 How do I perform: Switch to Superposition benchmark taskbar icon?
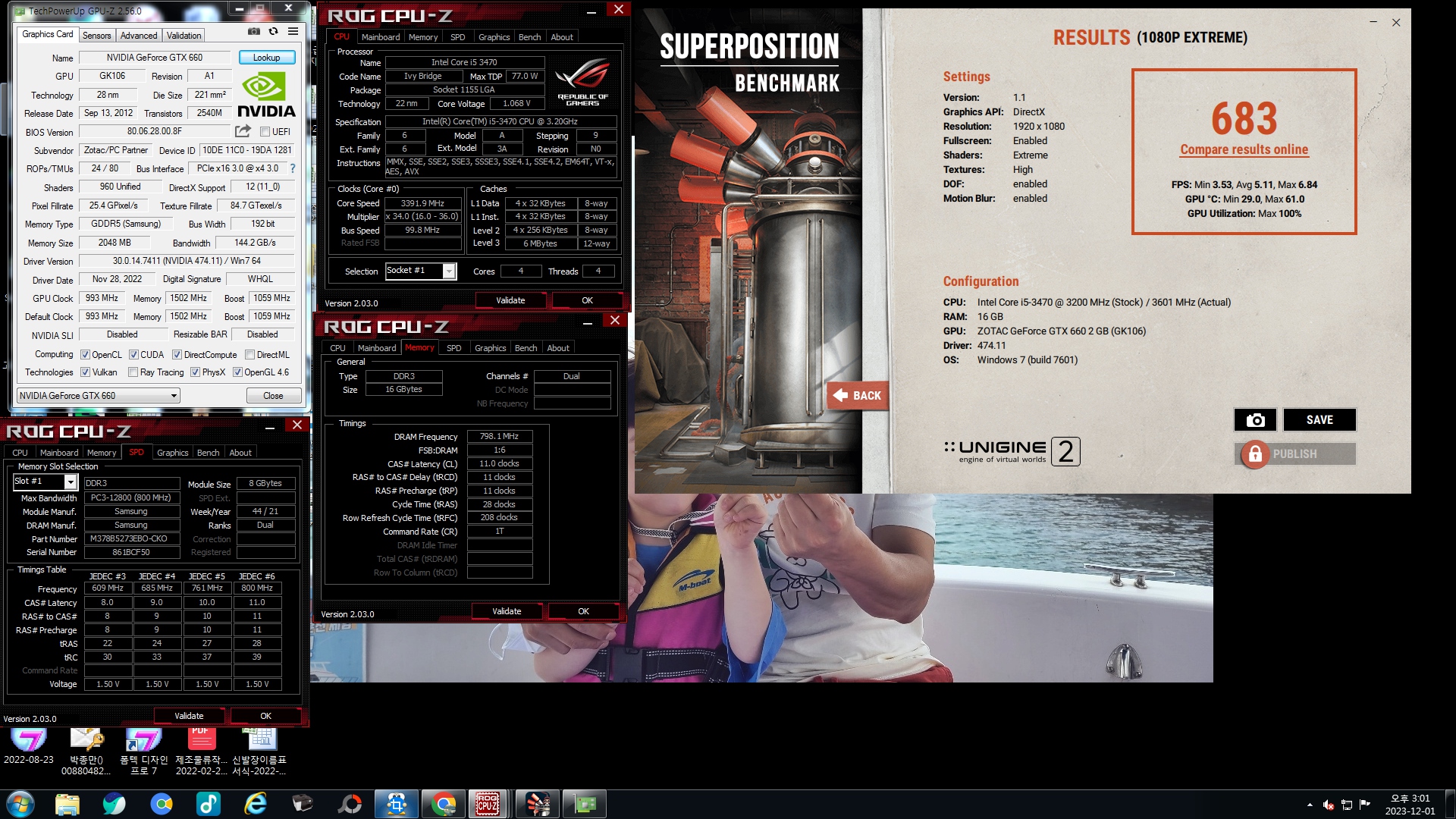click(x=538, y=804)
